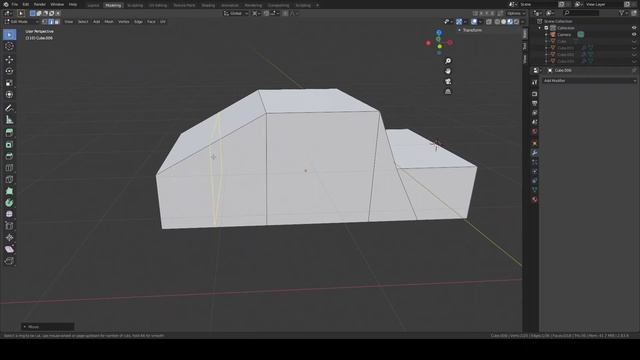This screenshot has width=640, height=360.
Task: Click the viewport zoom magnifier icon
Action: tap(448, 61)
